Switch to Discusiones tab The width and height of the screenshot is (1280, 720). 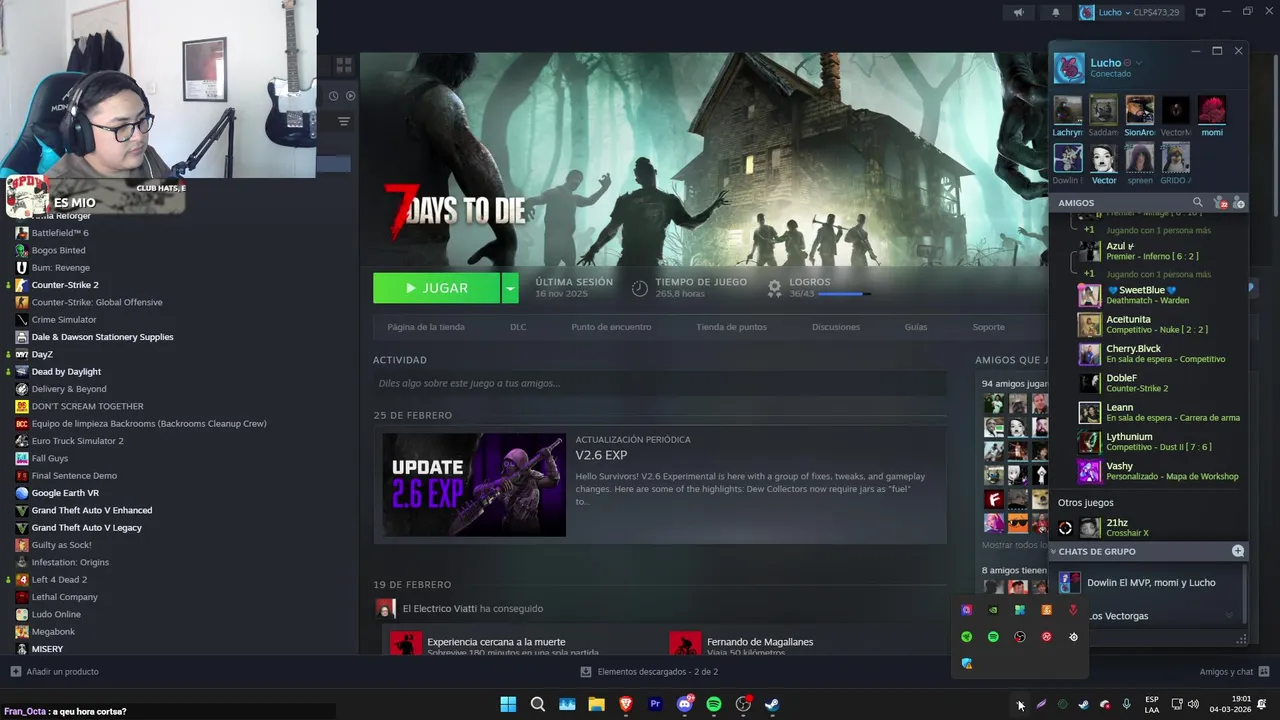pyautogui.click(x=836, y=327)
